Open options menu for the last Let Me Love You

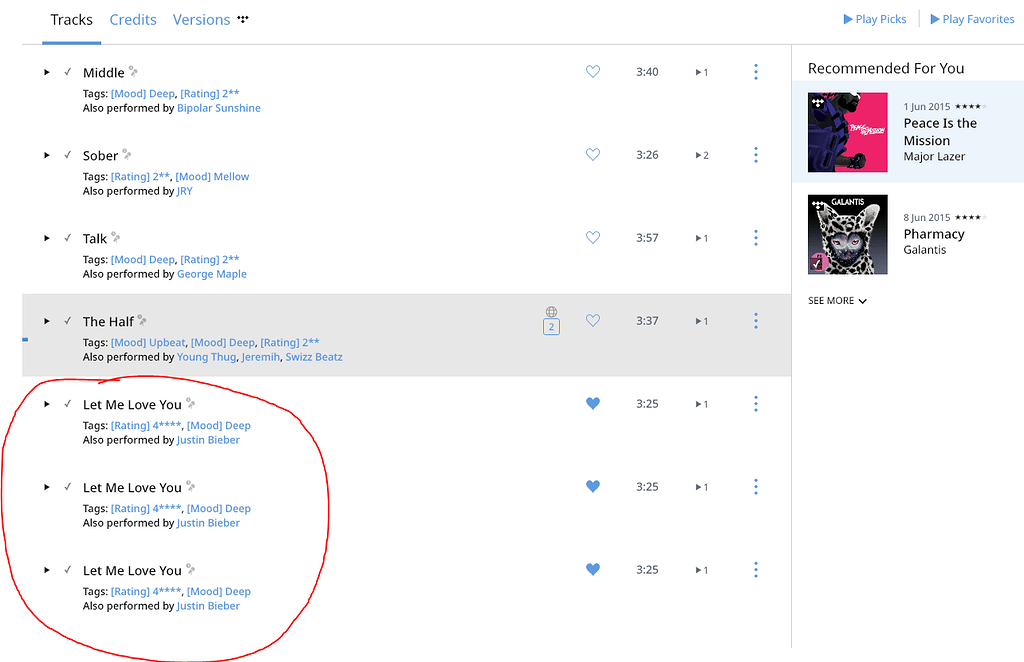755,569
